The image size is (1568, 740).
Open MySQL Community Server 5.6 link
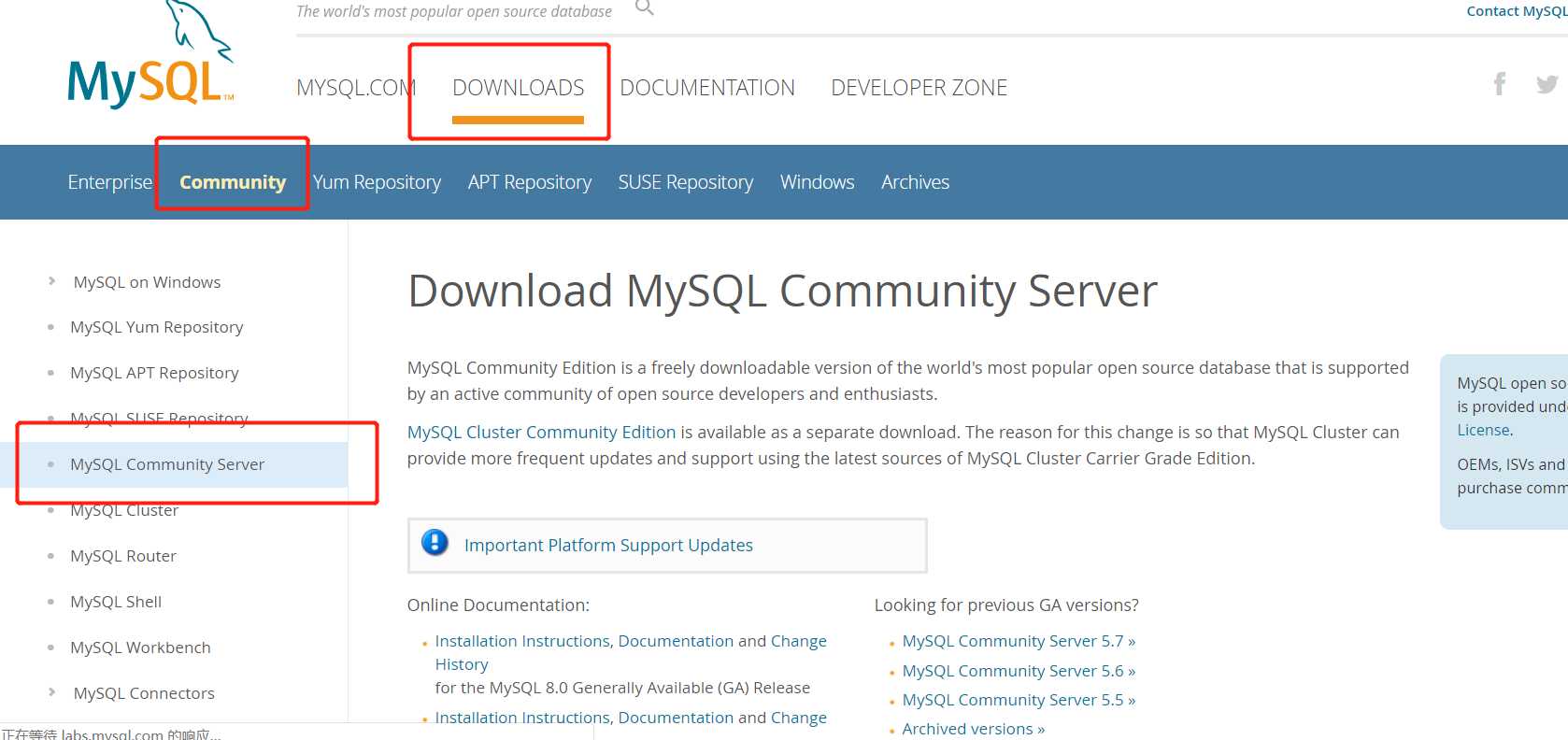click(1019, 671)
